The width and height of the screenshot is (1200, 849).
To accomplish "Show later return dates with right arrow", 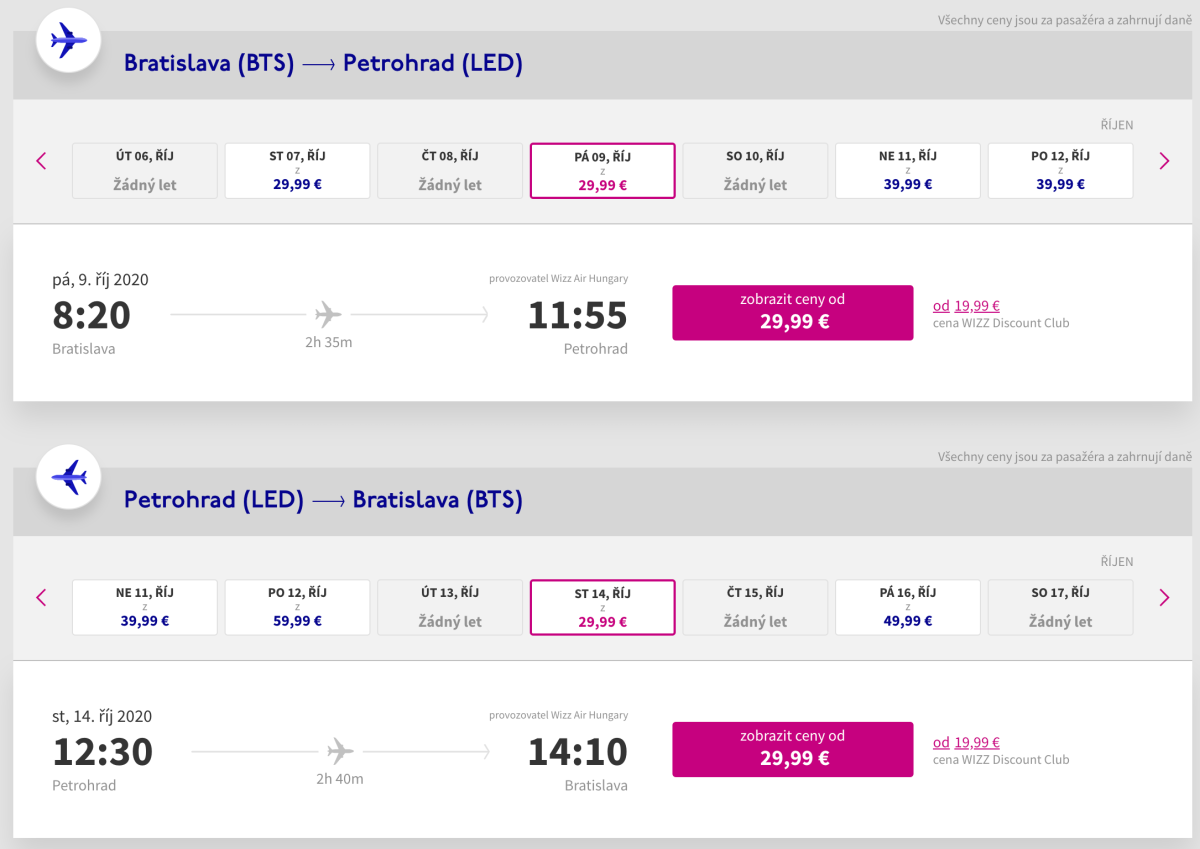I will (1164, 598).
